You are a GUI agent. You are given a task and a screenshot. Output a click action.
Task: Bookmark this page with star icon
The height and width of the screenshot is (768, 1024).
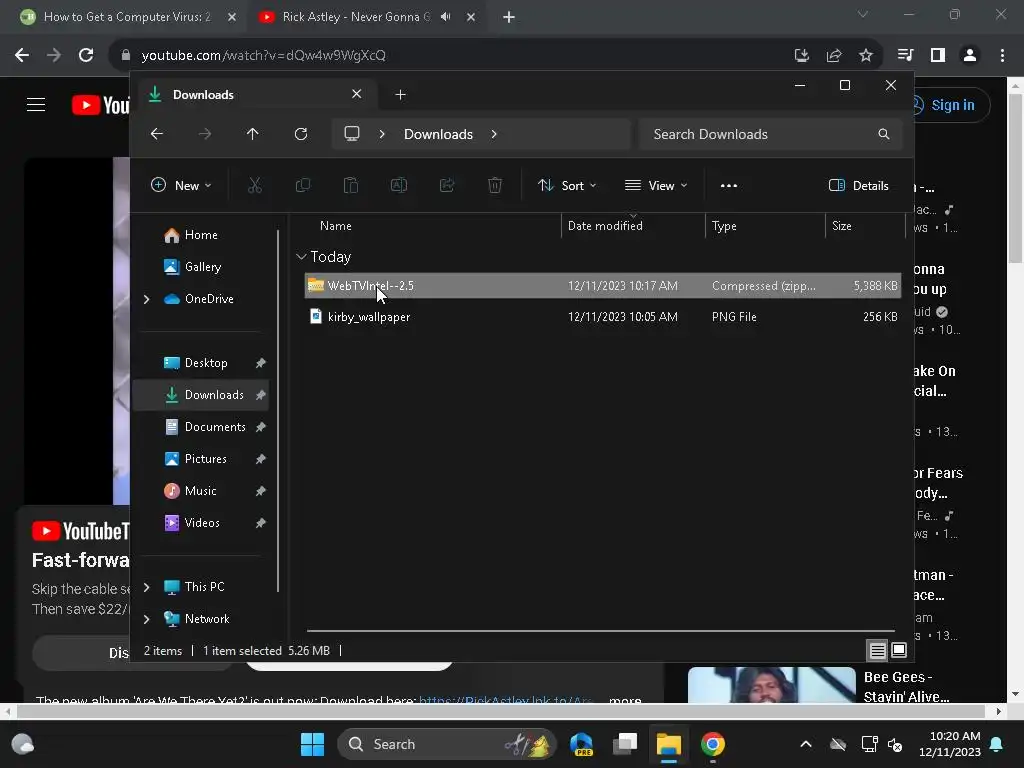(x=866, y=55)
